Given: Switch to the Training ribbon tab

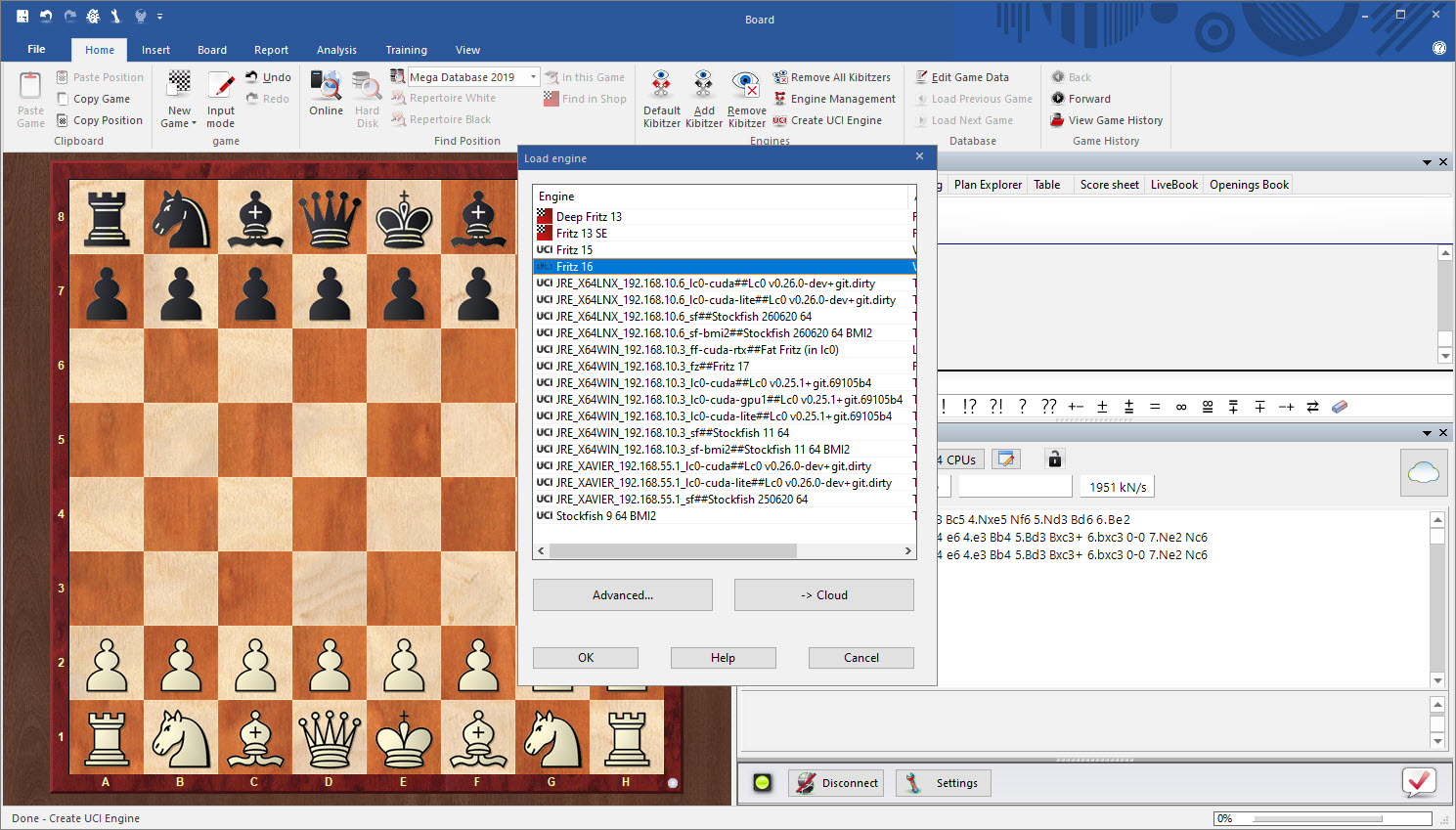Looking at the screenshot, I should (406, 50).
